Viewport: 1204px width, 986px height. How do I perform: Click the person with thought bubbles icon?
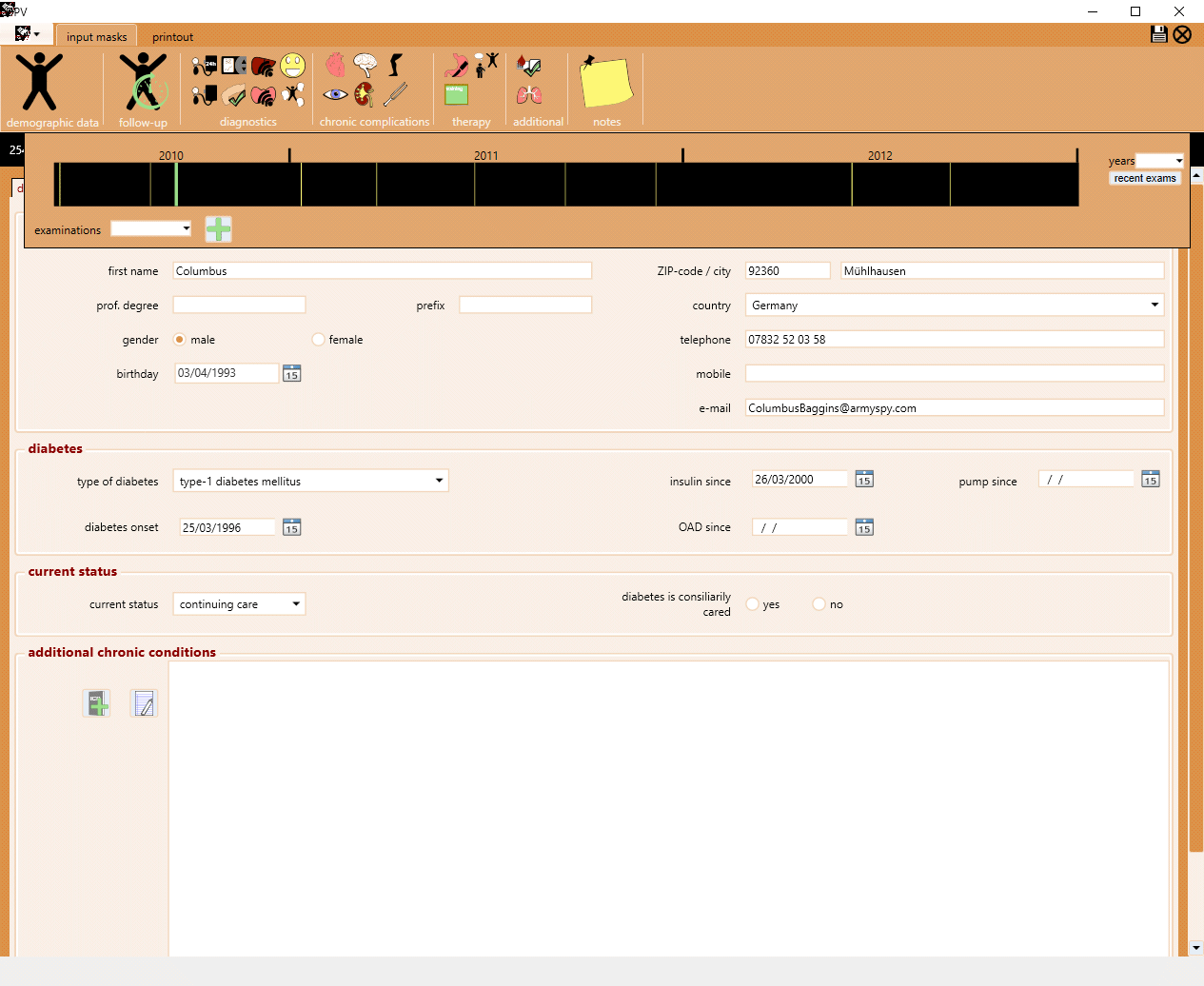(293, 94)
